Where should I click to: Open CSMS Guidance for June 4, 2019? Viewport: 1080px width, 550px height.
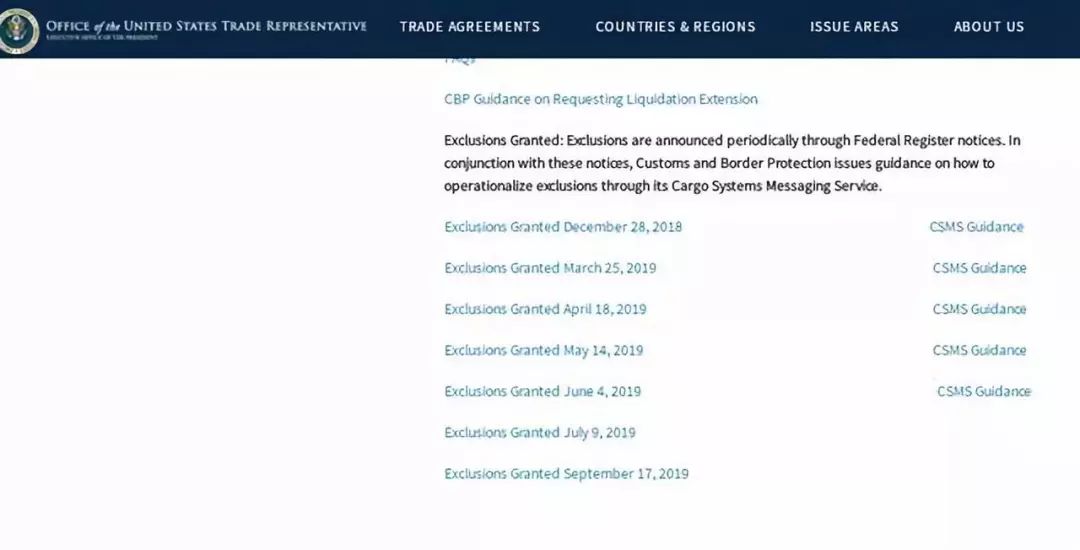click(x=984, y=392)
